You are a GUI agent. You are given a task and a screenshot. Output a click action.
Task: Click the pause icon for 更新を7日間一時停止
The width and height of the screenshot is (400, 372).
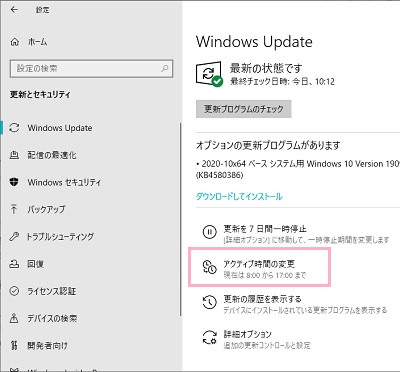[209, 232]
